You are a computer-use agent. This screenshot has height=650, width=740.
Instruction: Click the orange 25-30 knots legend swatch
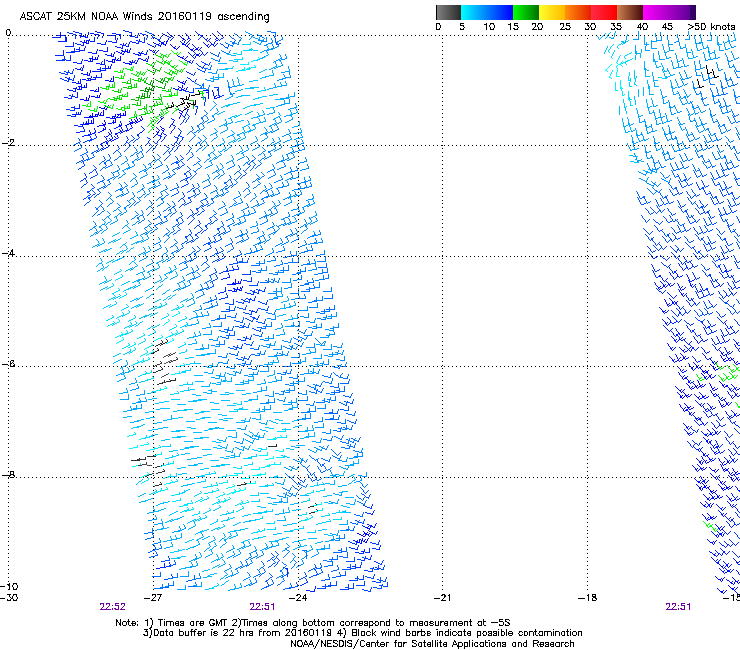tap(578, 12)
